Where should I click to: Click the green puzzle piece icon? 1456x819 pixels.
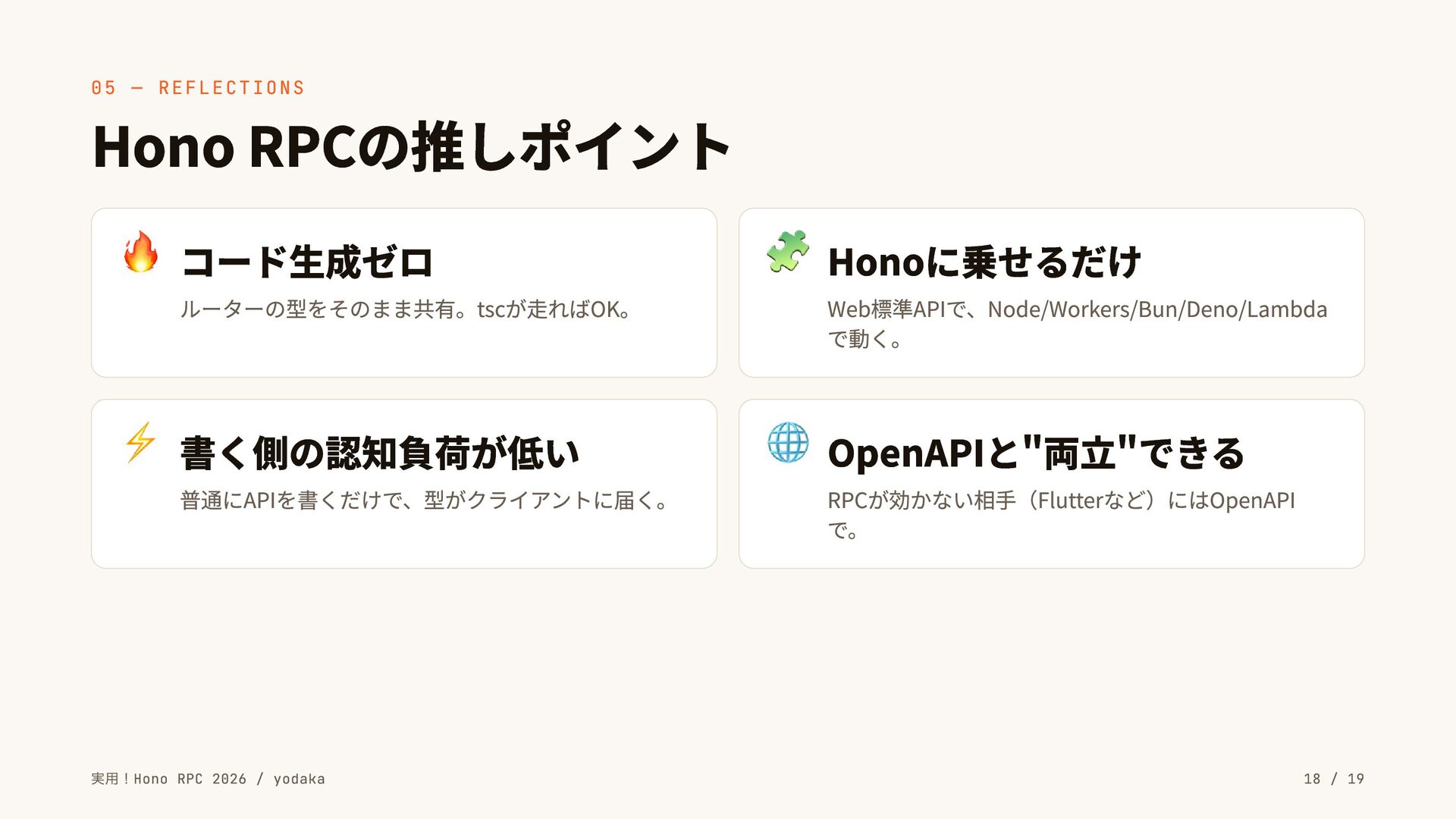tap(787, 252)
